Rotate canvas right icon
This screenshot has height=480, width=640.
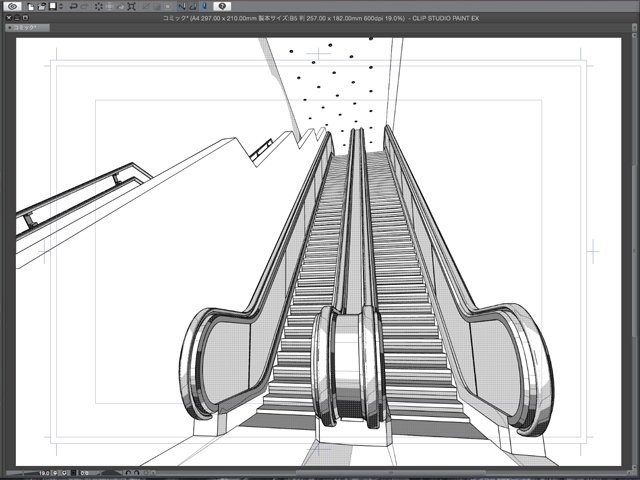136,473
